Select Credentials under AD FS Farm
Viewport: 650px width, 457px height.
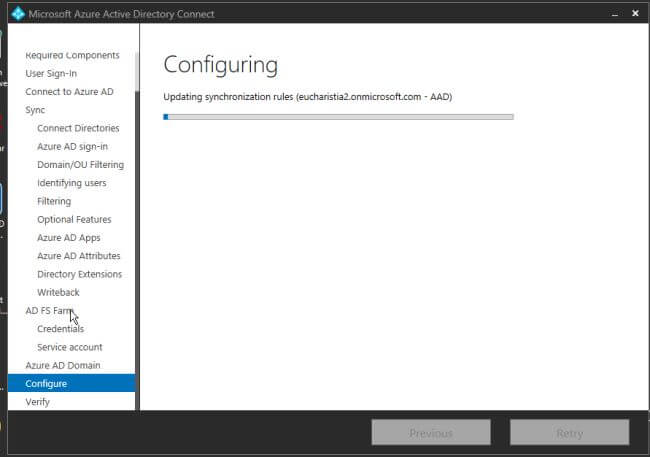pyautogui.click(x=60, y=329)
